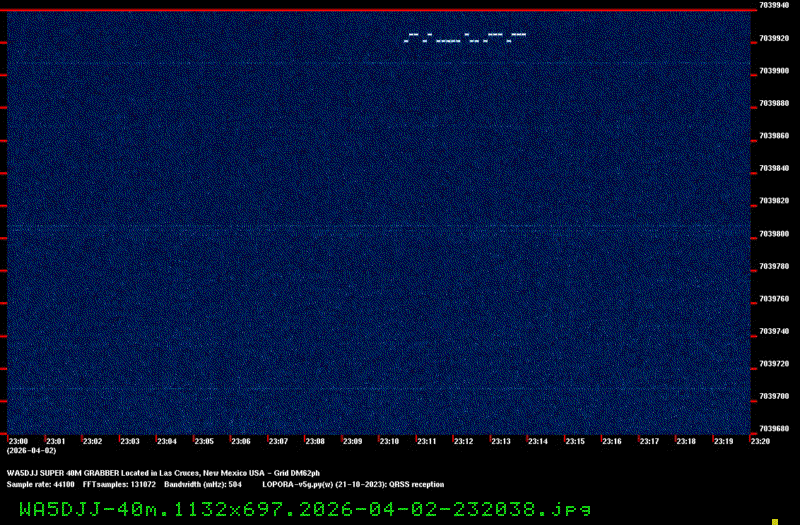This screenshot has height=525, width=800.
Task: Select the Bandwidth (mHz): 504 text
Action: pyautogui.click(x=203, y=484)
